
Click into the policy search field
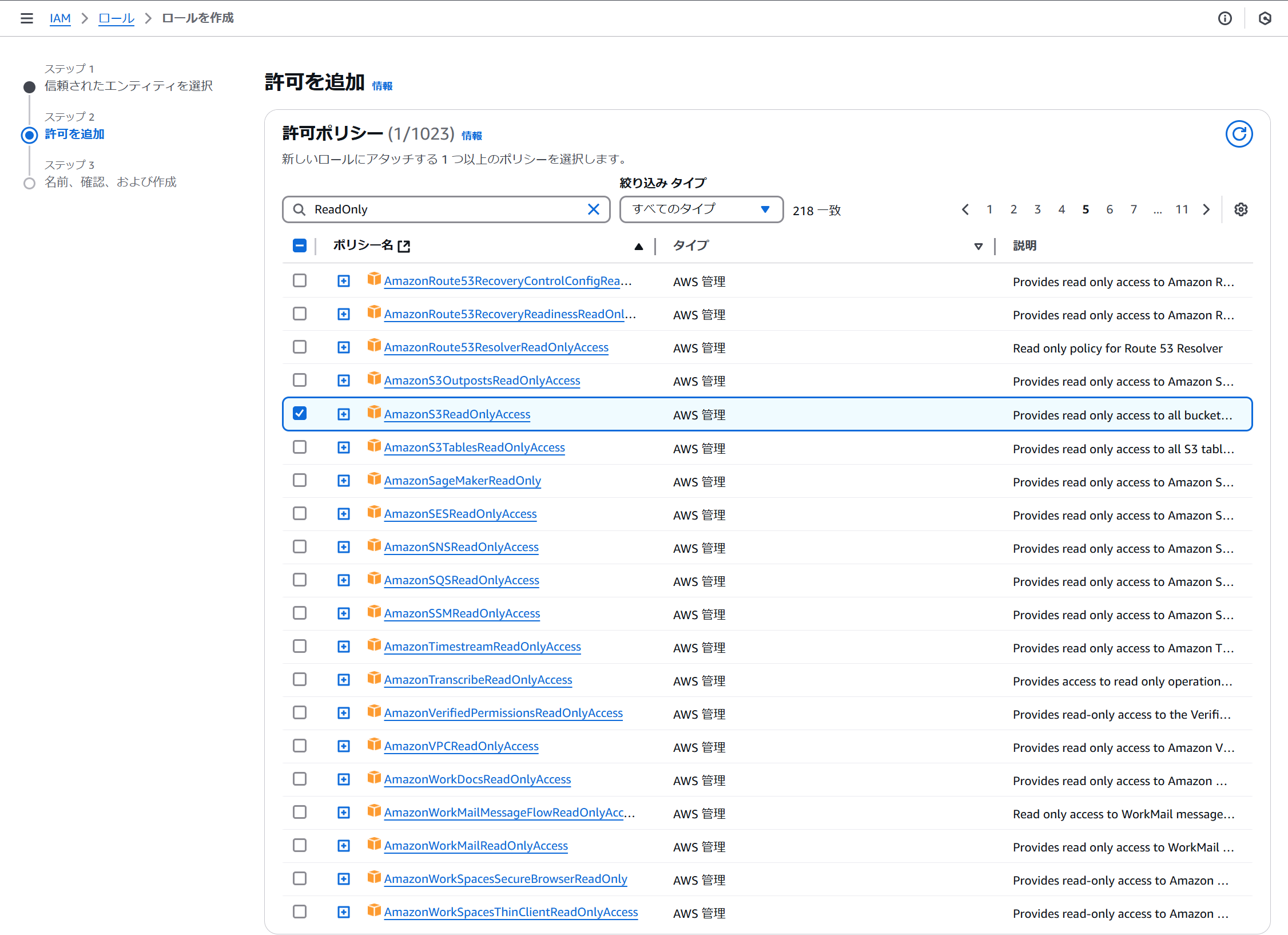[x=446, y=209]
